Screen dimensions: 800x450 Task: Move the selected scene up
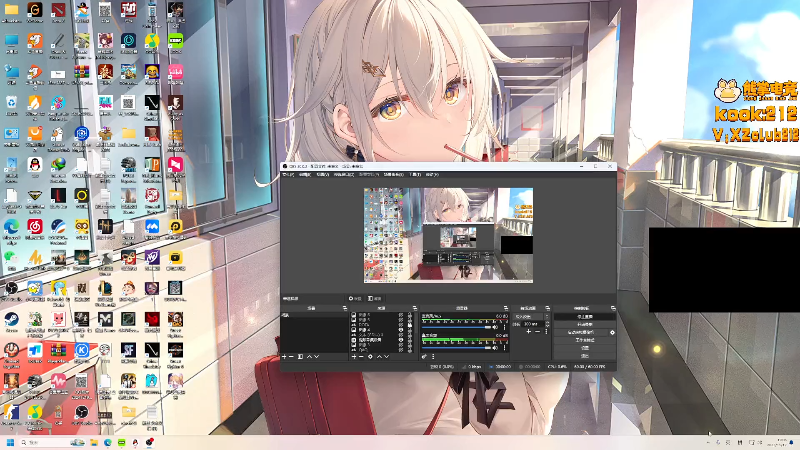[x=310, y=357]
